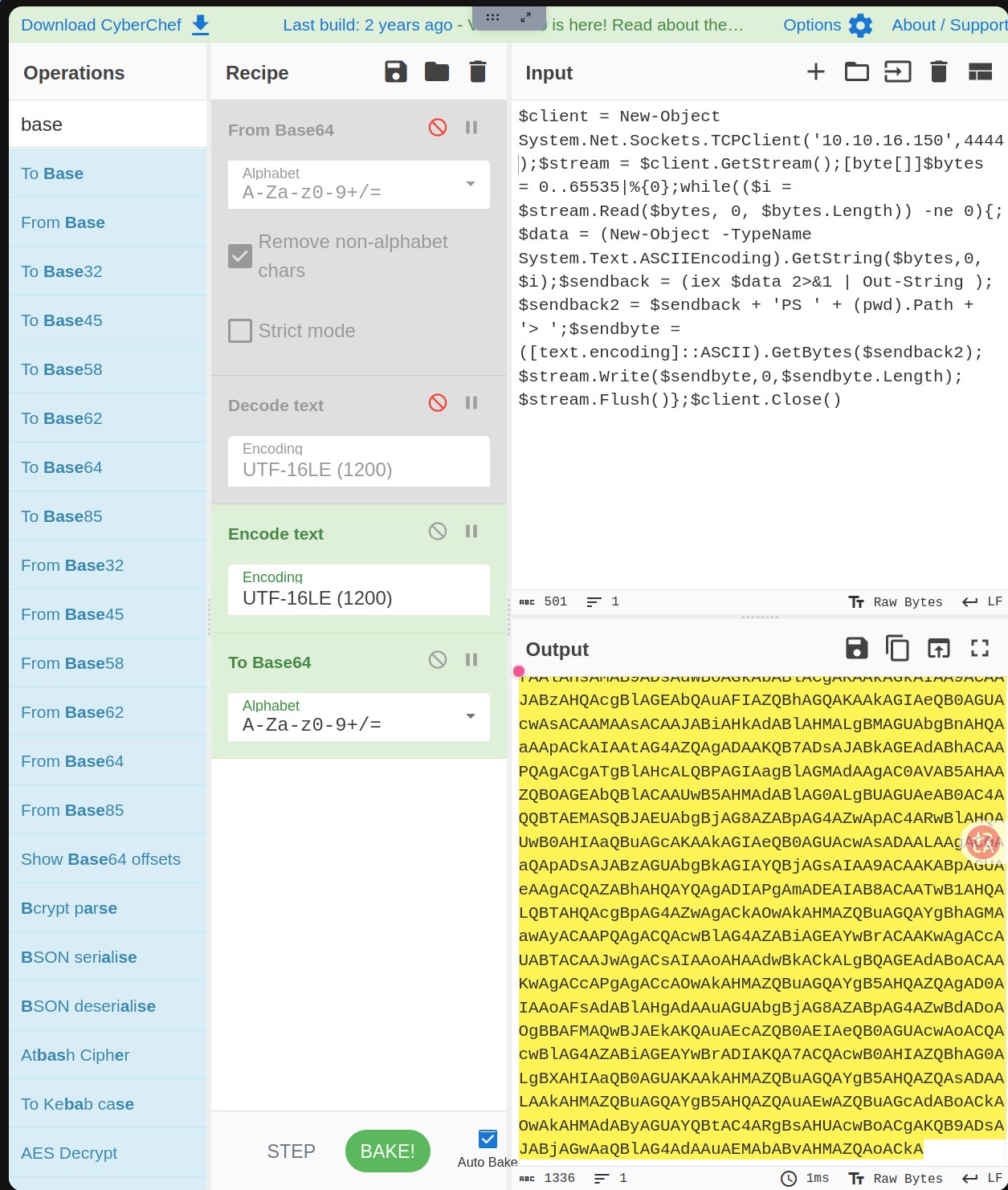The height and width of the screenshot is (1190, 1008).
Task: Disable the Encode text operation
Action: pyautogui.click(x=438, y=531)
